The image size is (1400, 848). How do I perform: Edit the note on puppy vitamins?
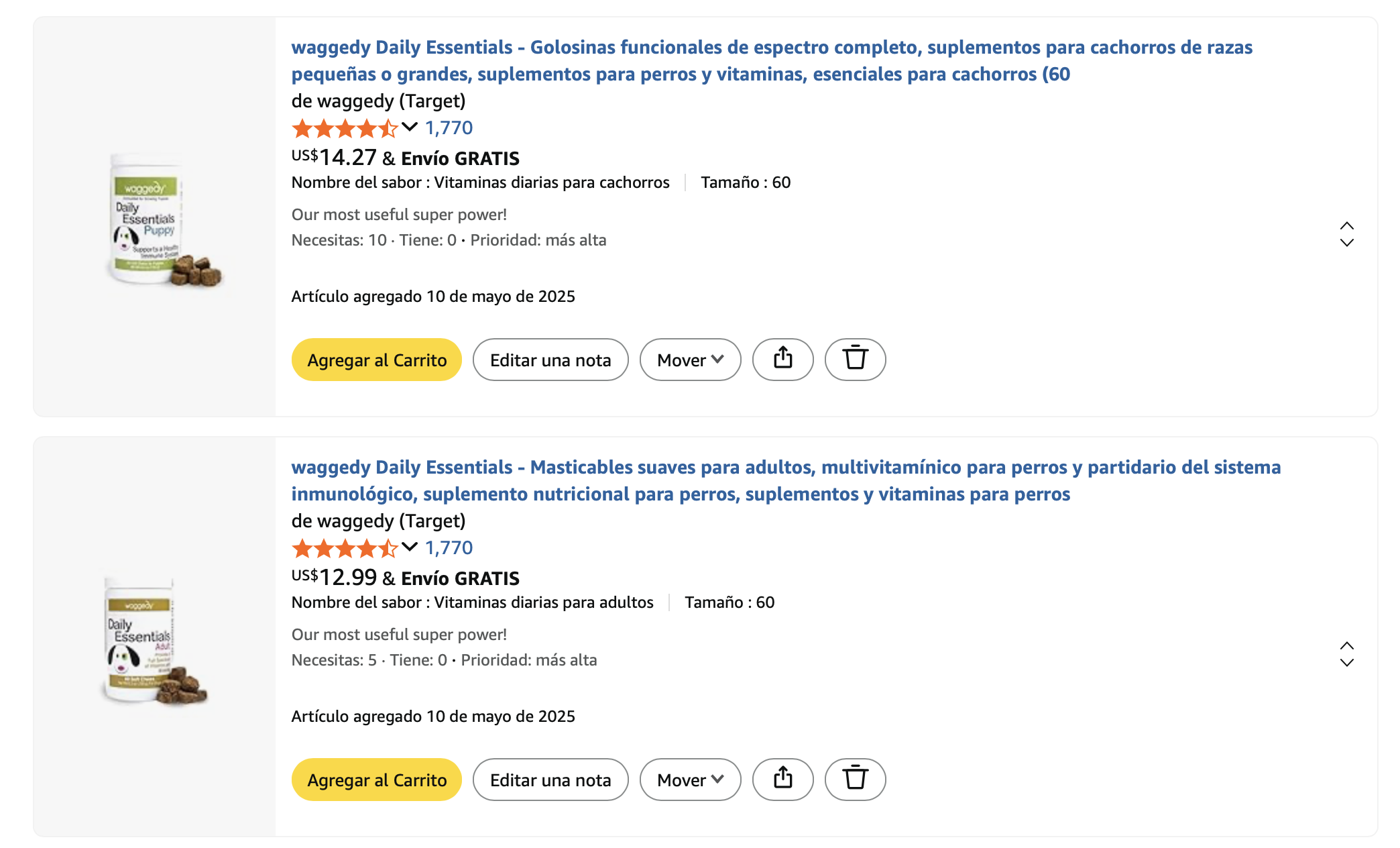pos(550,360)
